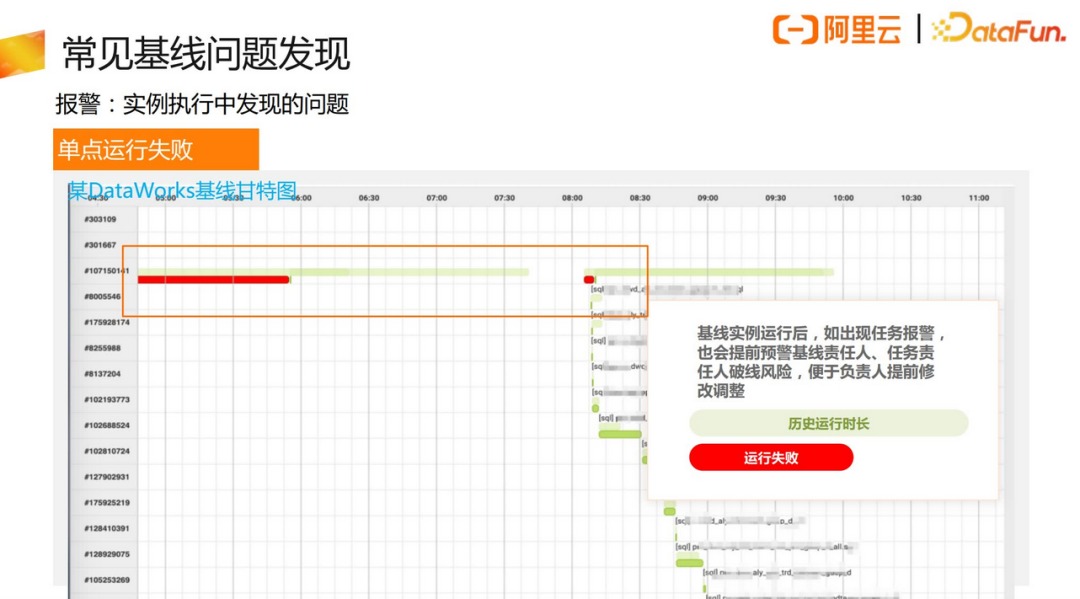
Task: Select the 单点运行失败 label tab
Action: [x=124, y=149]
